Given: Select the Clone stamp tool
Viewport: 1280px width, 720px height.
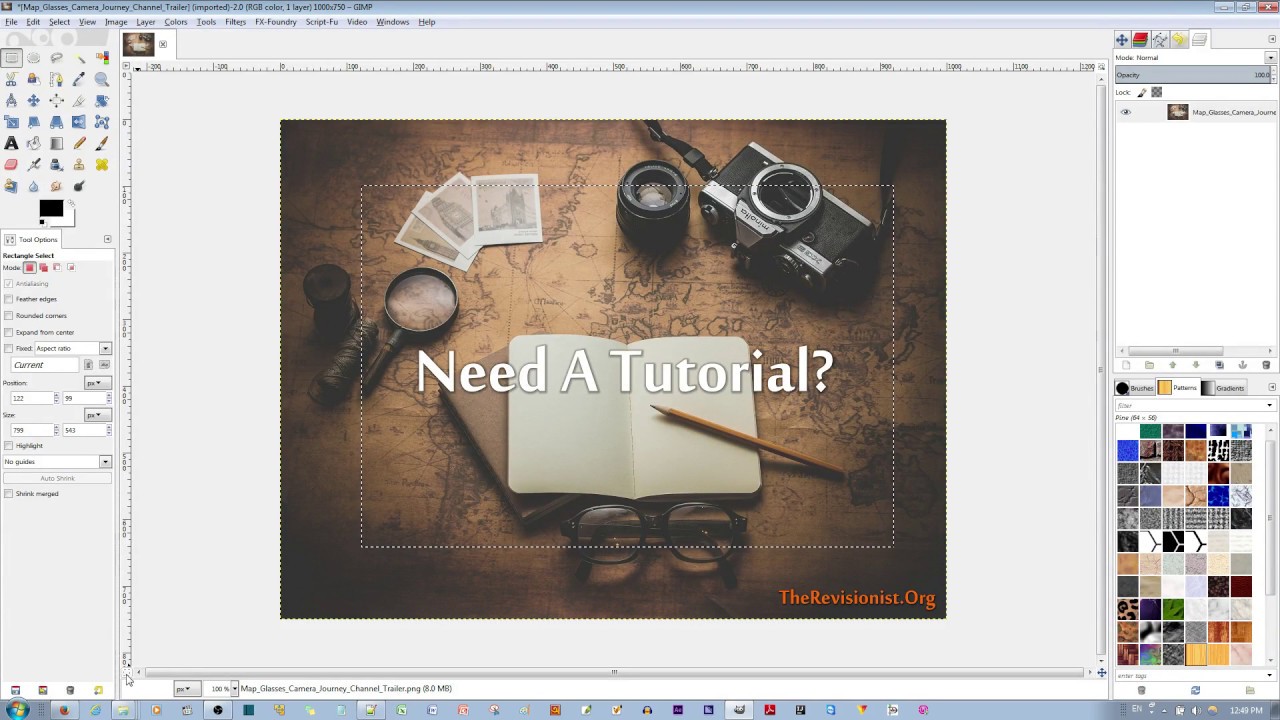Looking at the screenshot, I should pos(80,164).
